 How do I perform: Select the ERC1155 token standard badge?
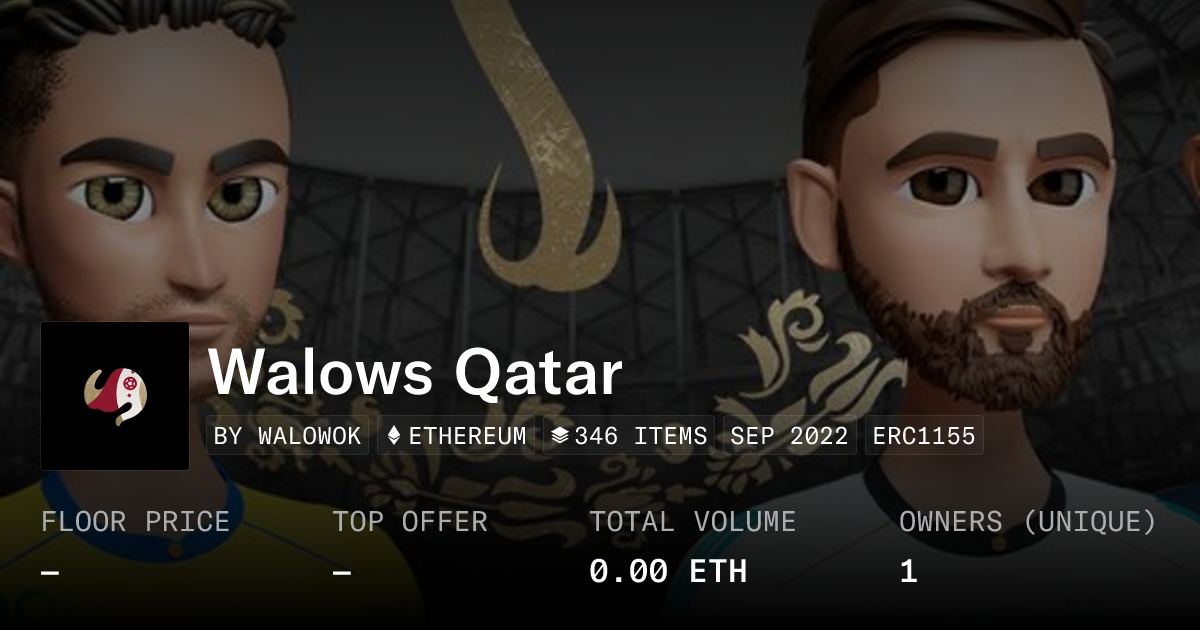924,436
